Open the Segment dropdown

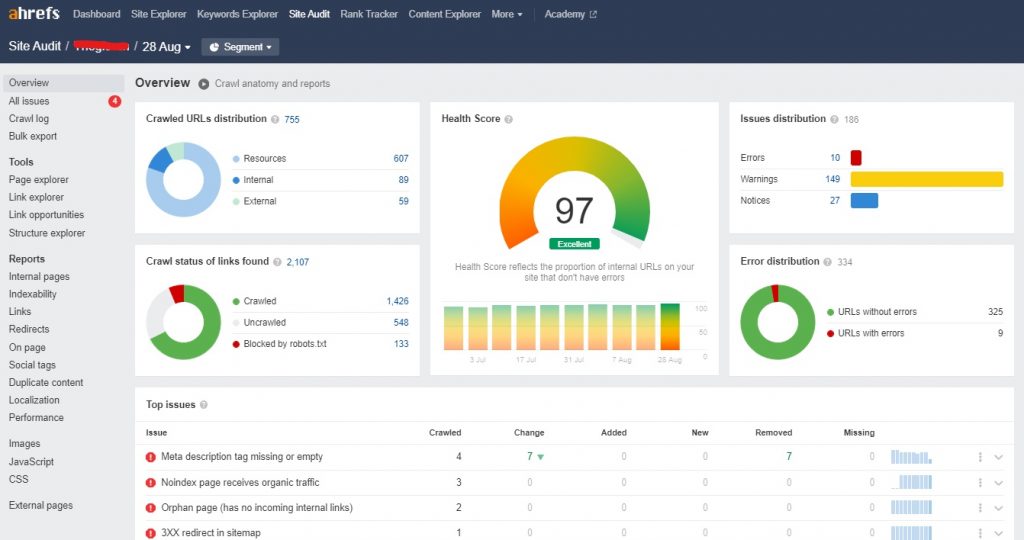click(240, 47)
